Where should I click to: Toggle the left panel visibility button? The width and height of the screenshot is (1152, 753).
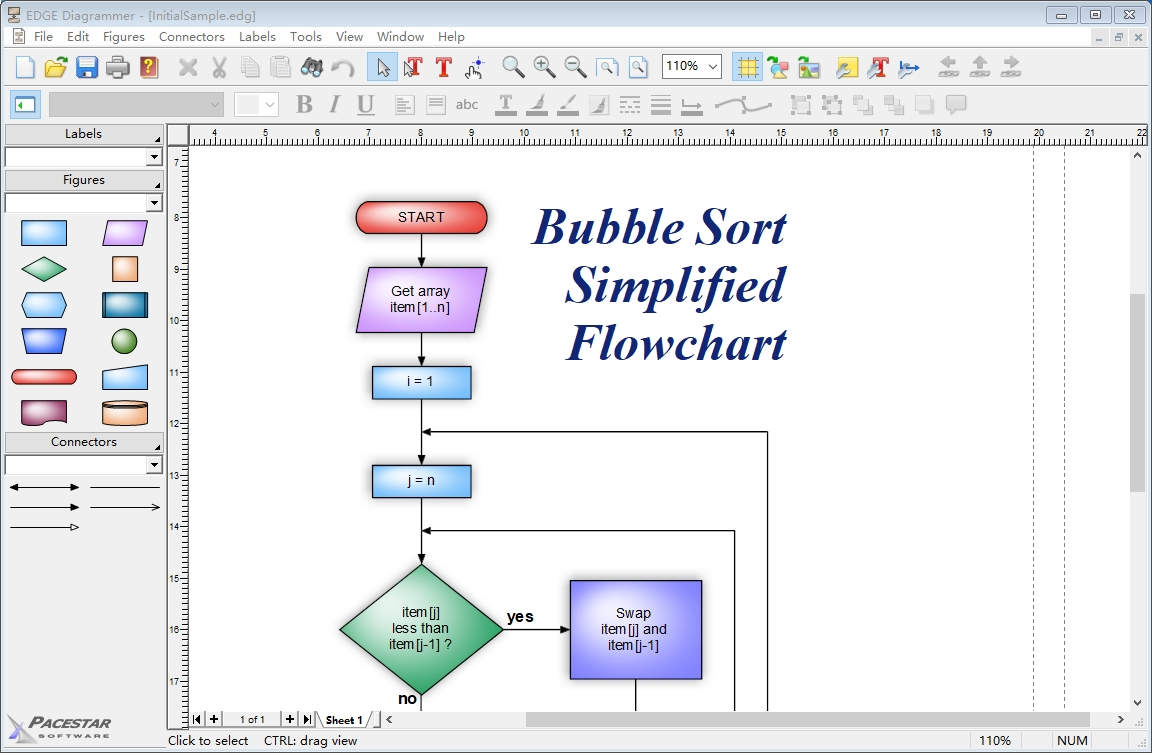pos(25,105)
